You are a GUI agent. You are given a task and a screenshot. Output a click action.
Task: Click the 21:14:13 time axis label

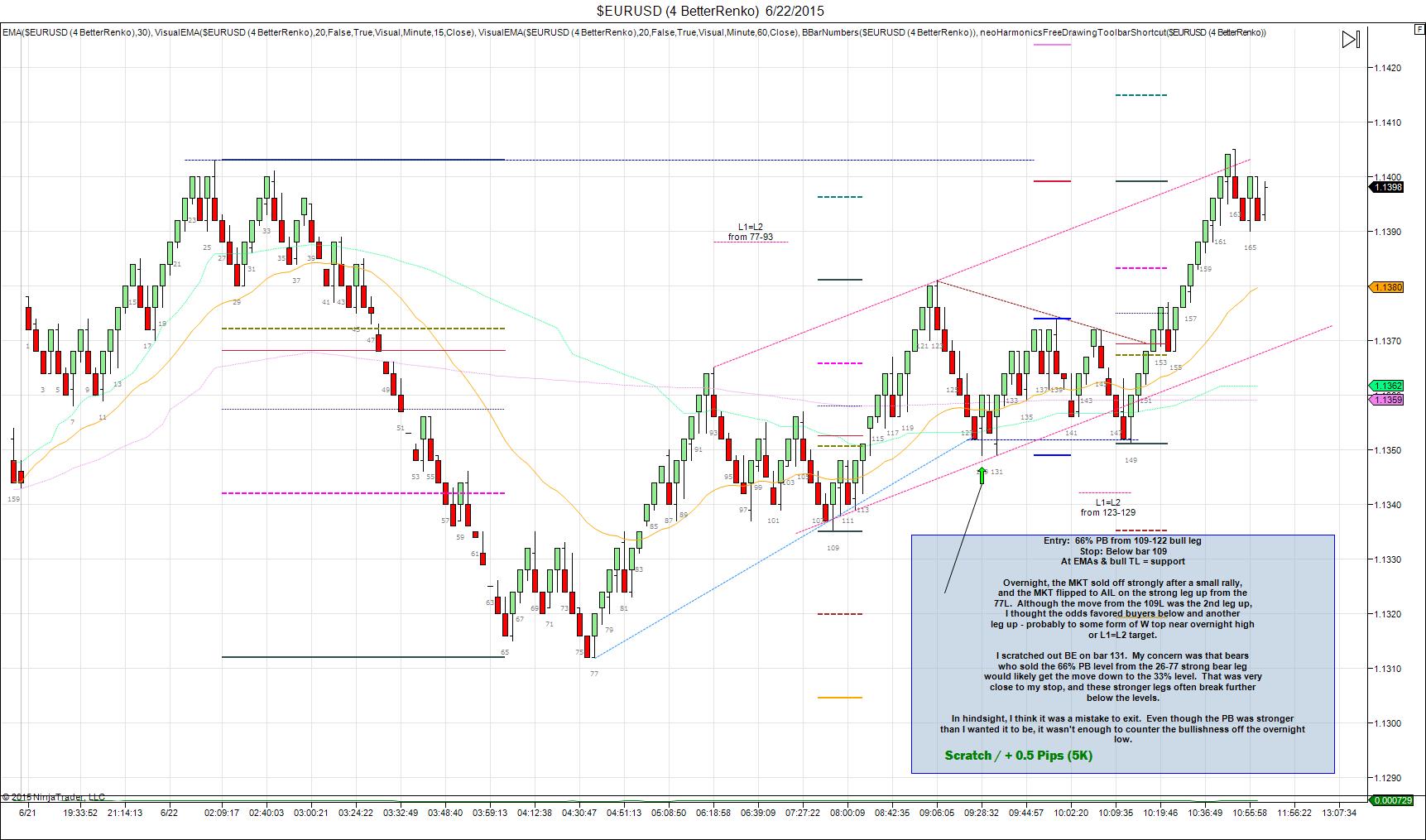click(126, 813)
